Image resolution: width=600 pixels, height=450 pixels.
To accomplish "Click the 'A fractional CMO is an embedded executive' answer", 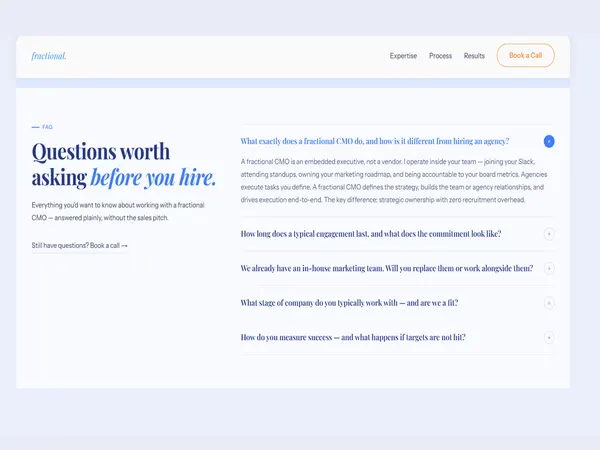I will pos(394,181).
